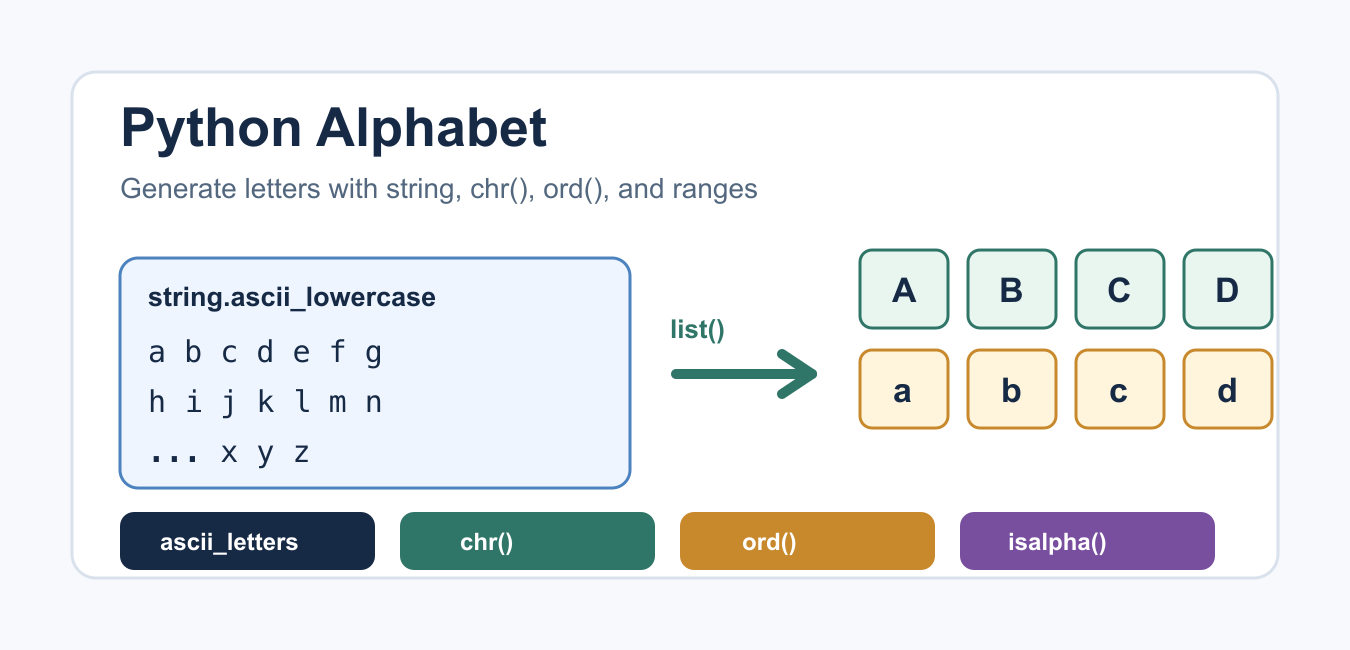Click the lowercase c letter tile

click(1120, 389)
